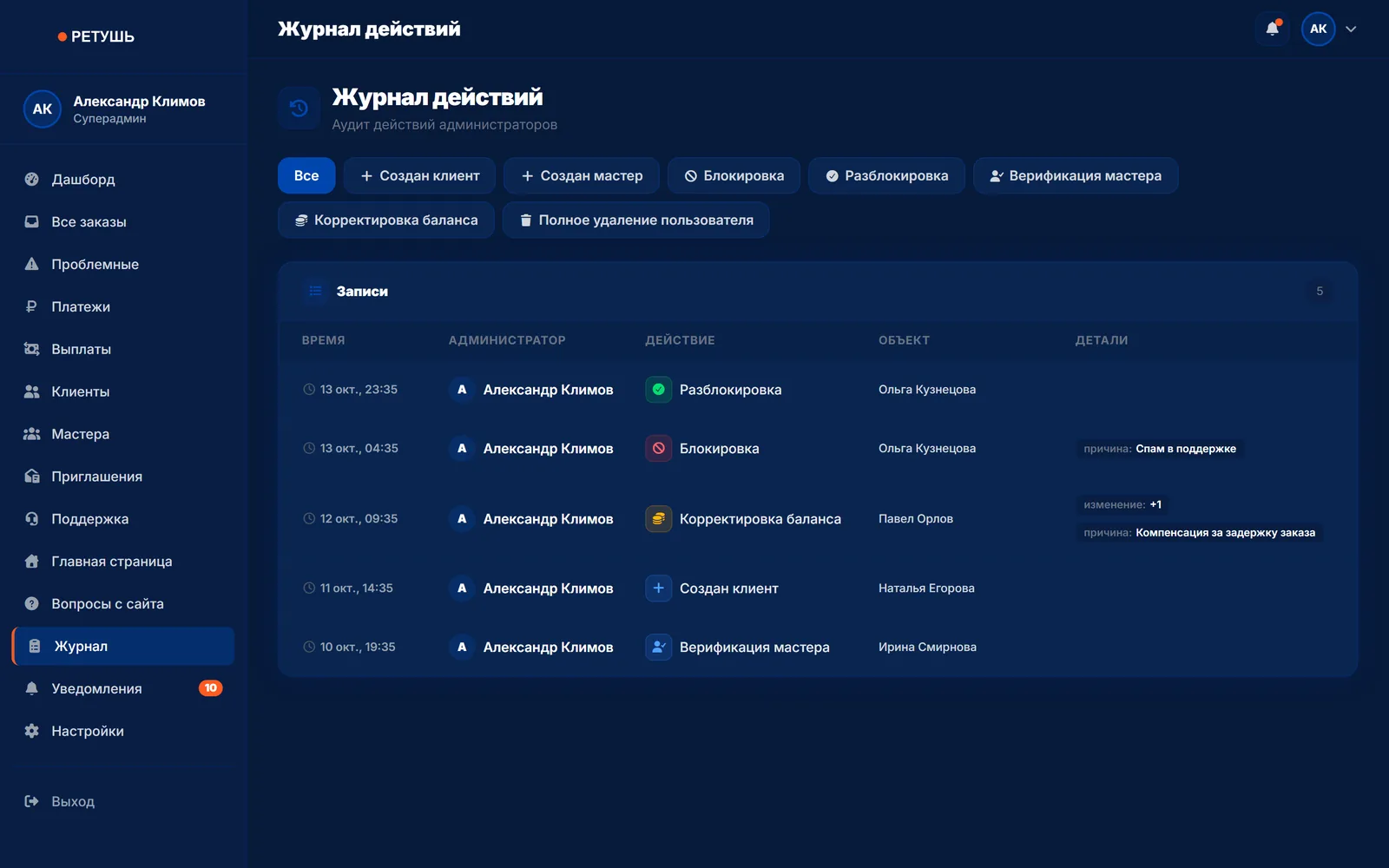Screen dimensions: 1389x868
Task: Open the notifications bell in the header
Action: point(1272,29)
